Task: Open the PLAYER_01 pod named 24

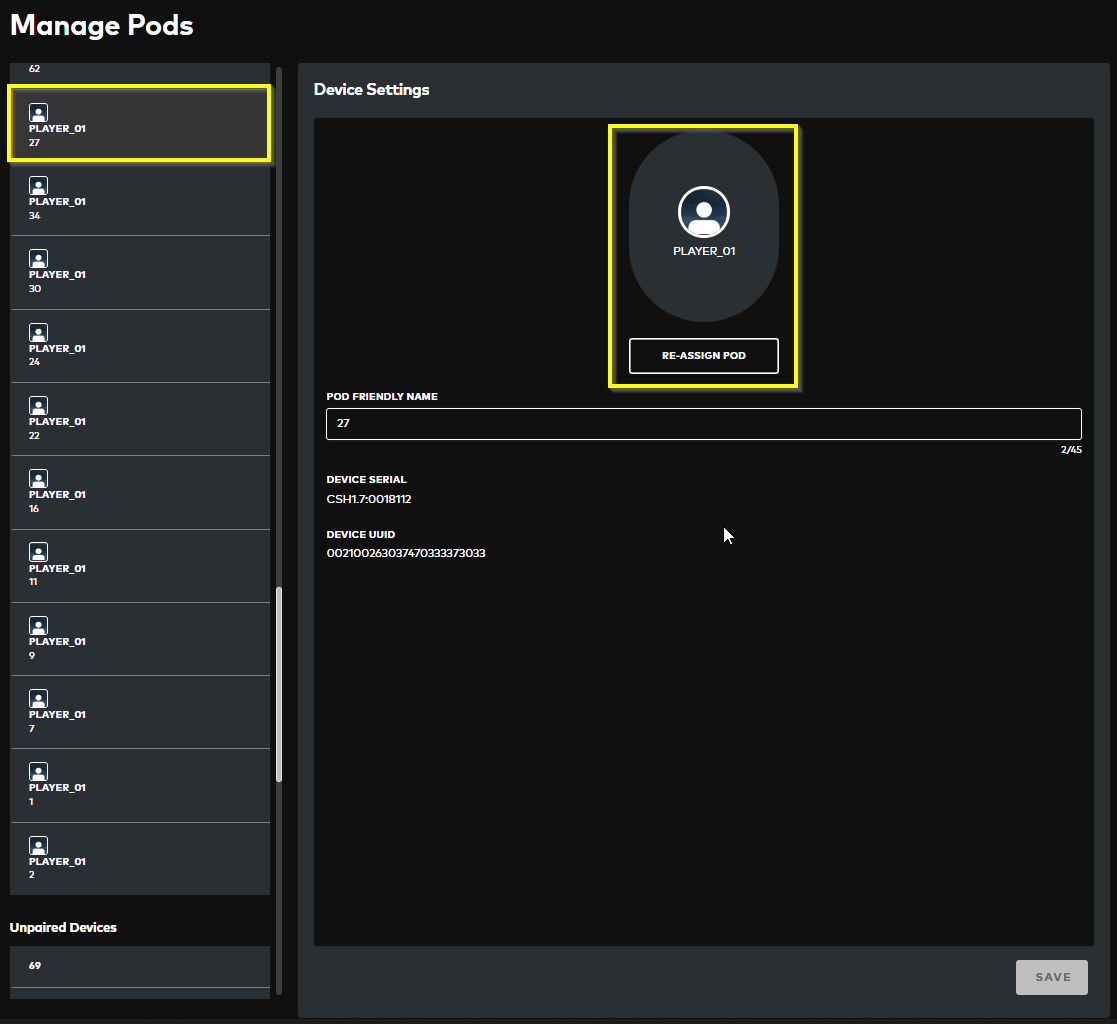Action: click(140, 346)
